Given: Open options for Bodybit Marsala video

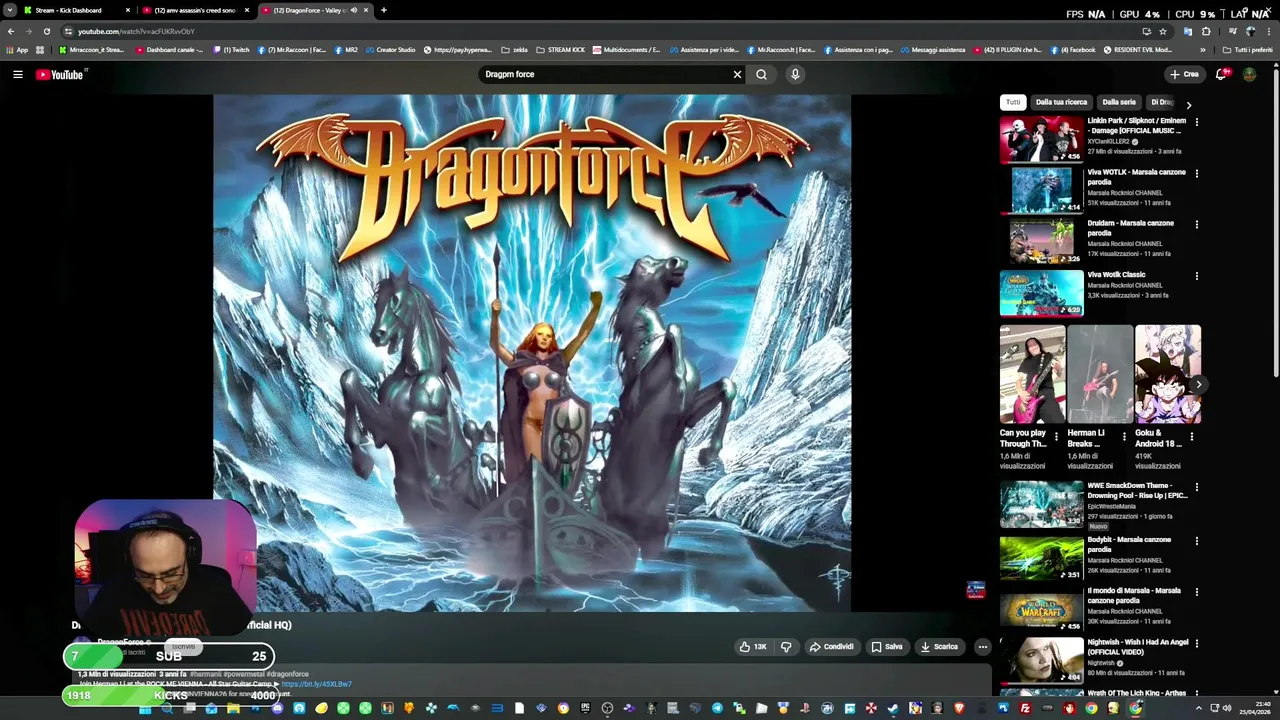Looking at the screenshot, I should [x=1196, y=541].
